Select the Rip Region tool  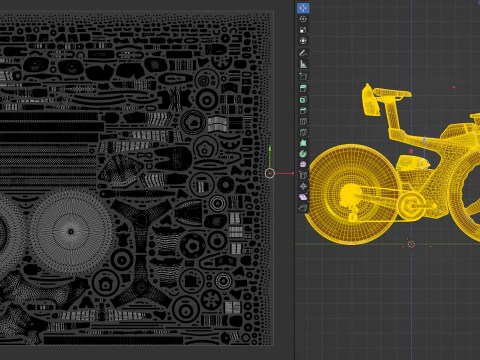click(303, 208)
